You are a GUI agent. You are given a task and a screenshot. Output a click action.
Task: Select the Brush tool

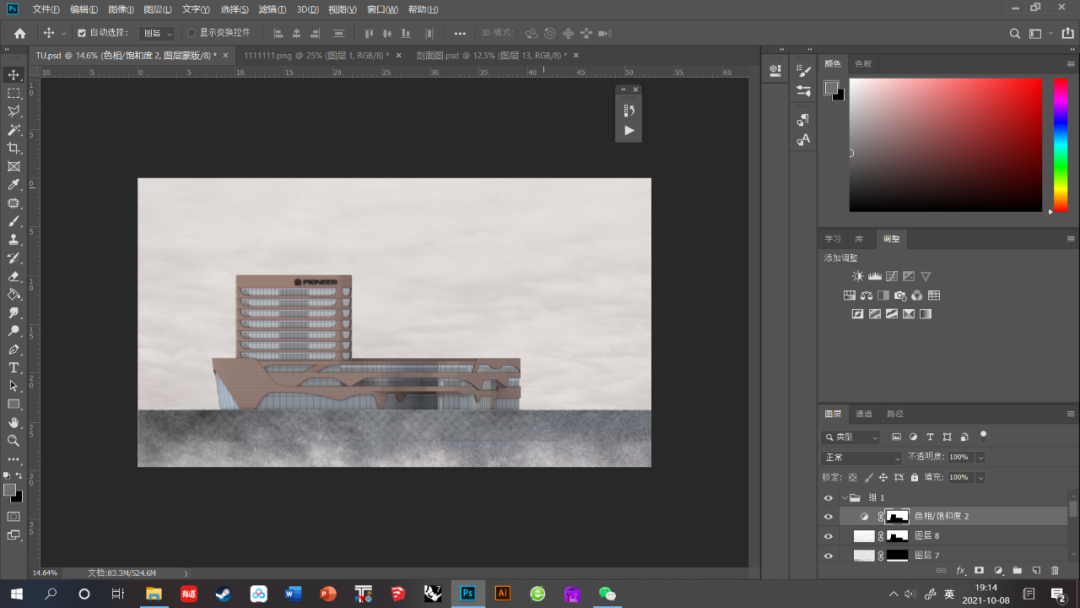[14, 221]
